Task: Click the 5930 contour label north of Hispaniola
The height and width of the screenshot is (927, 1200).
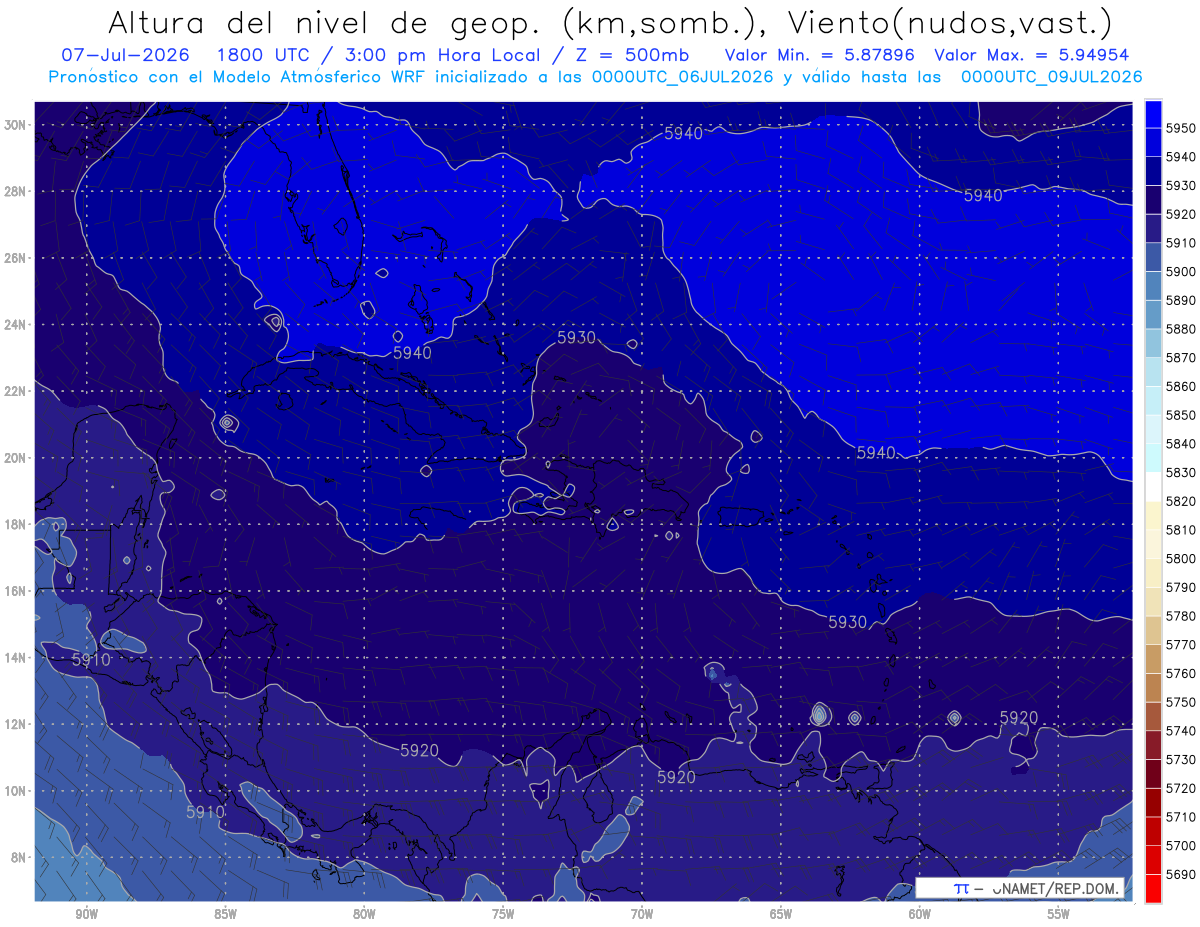Action: (x=576, y=338)
